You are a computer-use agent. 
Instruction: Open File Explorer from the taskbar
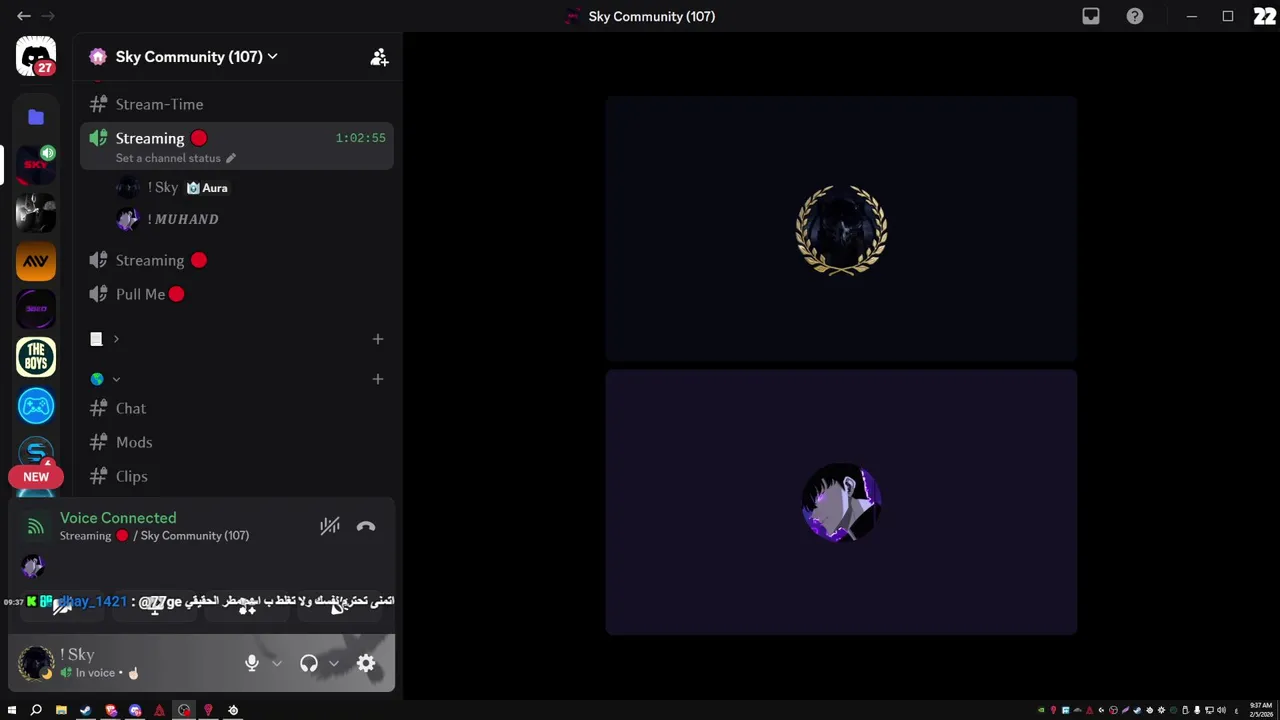coord(61,710)
